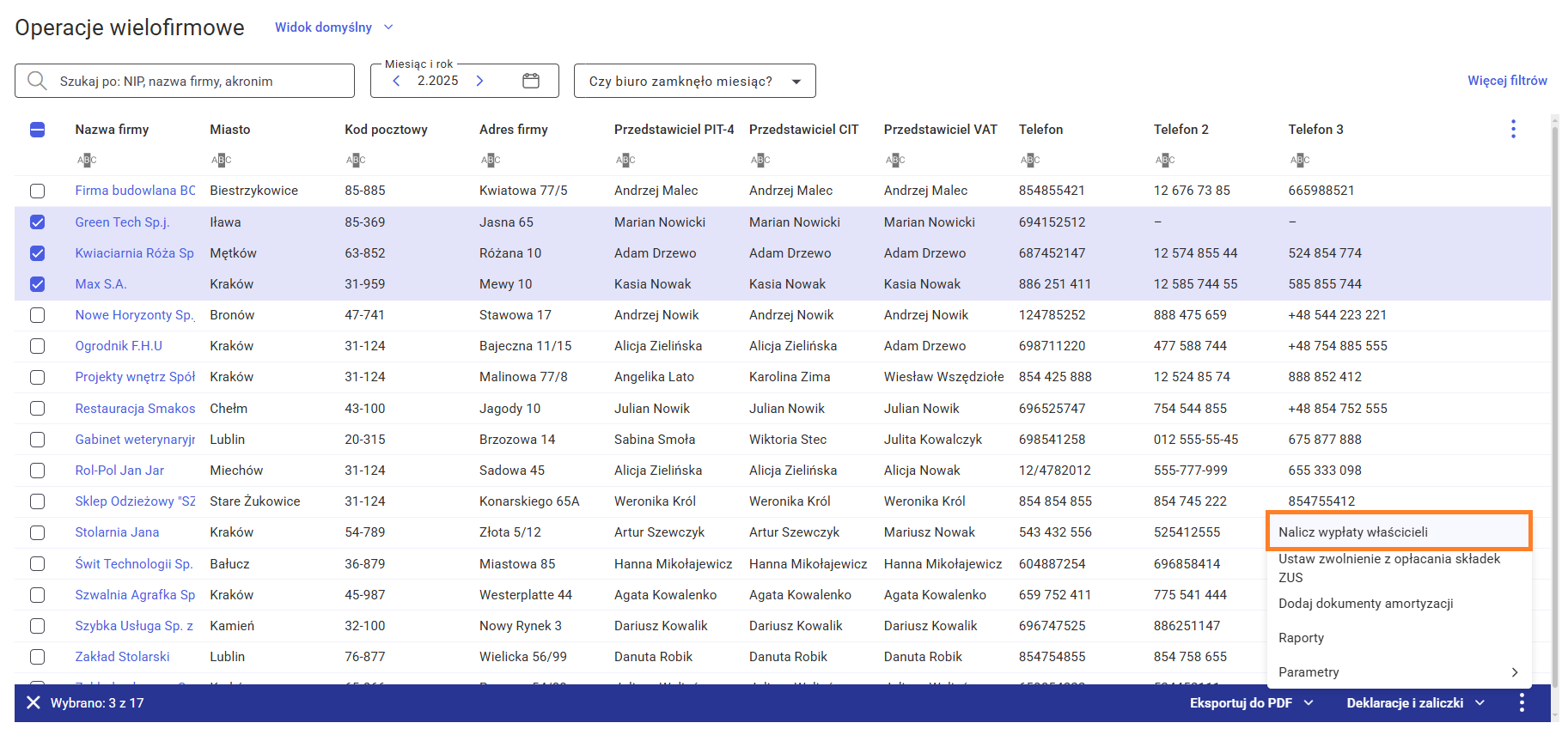Click filter icon under Przedstawiciel PIT-4
The height and width of the screenshot is (729, 1568).
(625, 160)
